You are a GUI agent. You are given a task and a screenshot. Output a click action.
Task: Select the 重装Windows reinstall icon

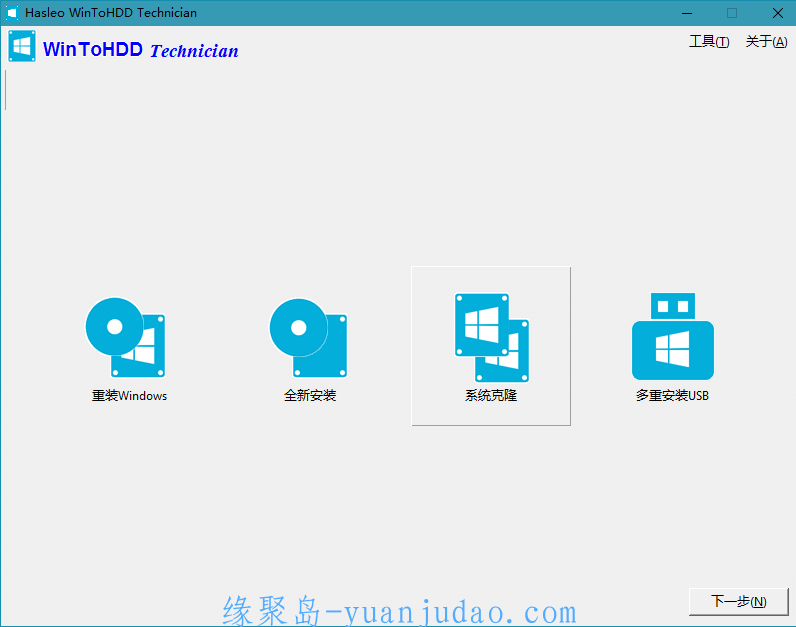click(125, 338)
